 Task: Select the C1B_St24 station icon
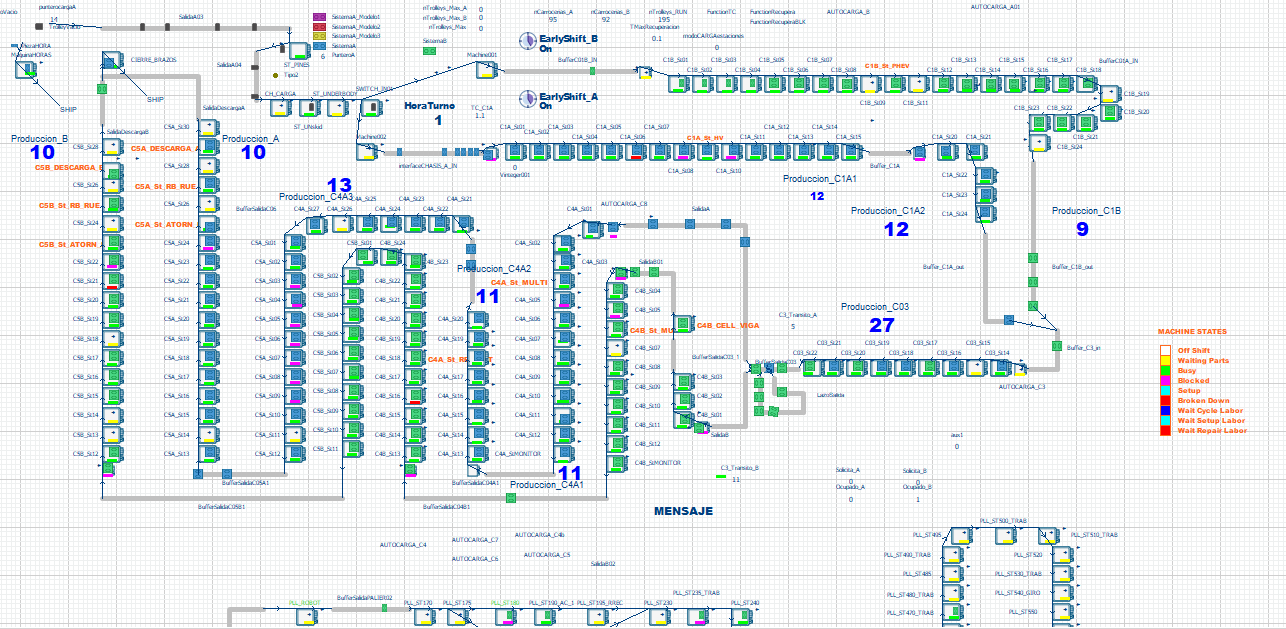click(1040, 141)
